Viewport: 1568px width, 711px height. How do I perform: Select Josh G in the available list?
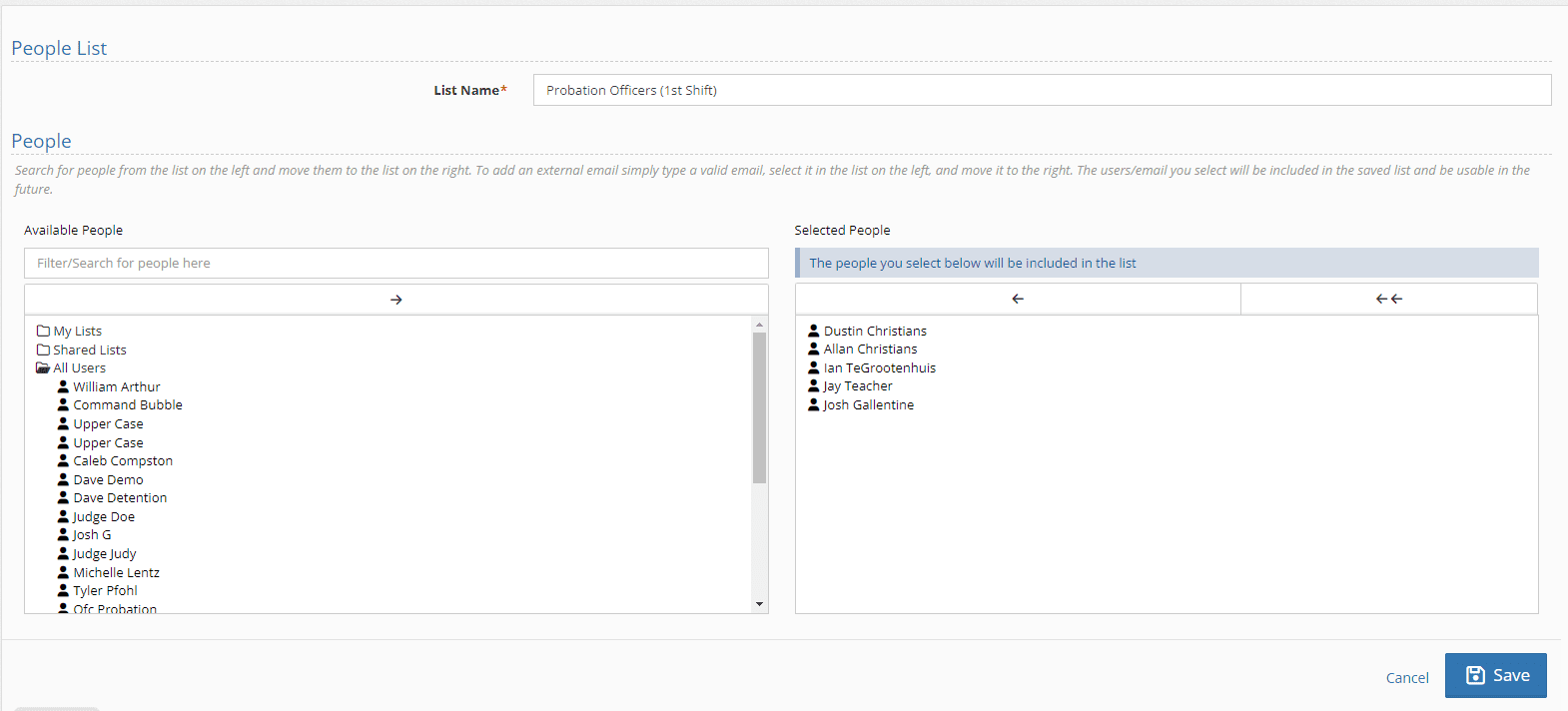tap(92, 534)
